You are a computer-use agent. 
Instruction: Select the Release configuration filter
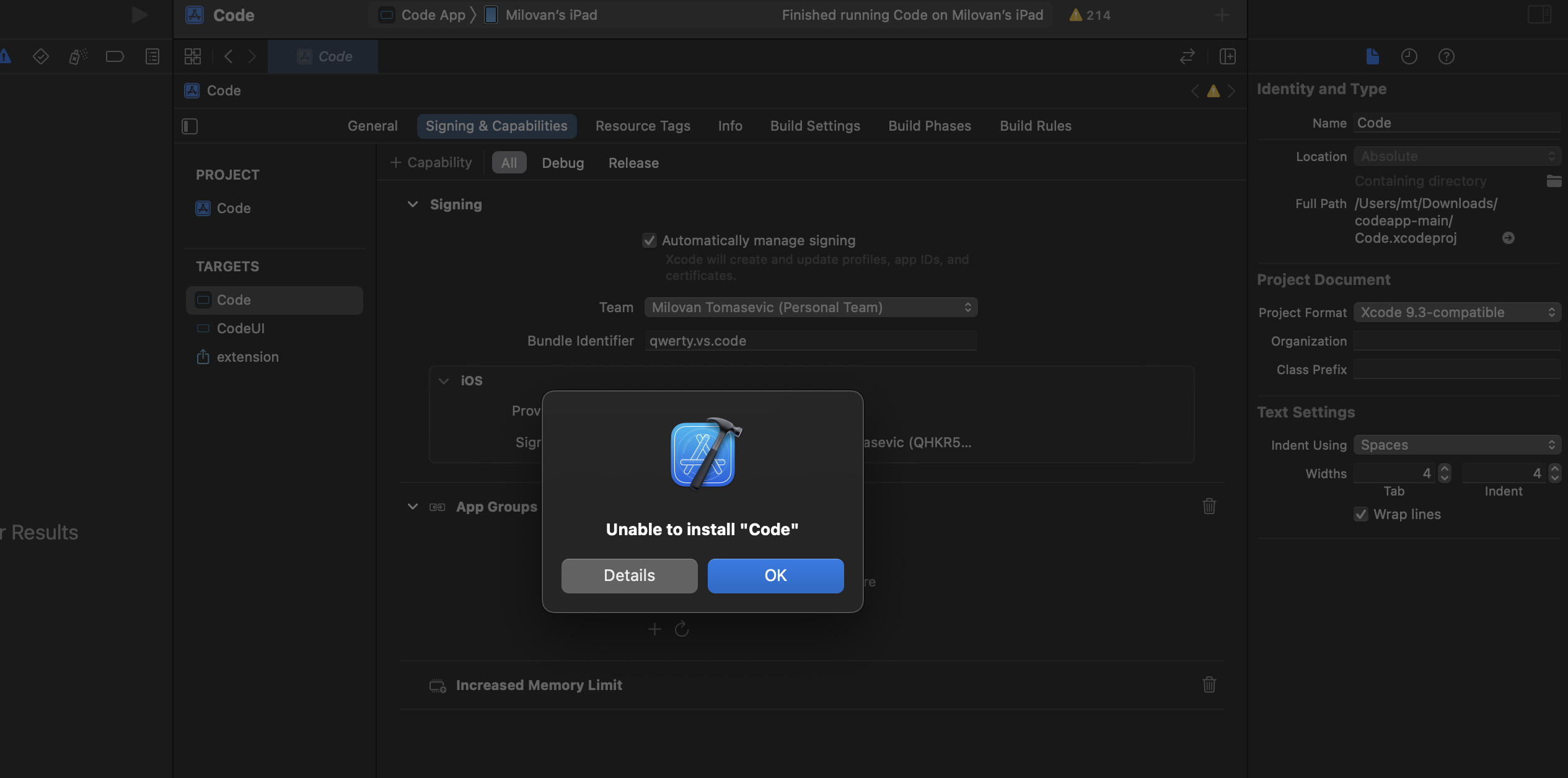(633, 163)
